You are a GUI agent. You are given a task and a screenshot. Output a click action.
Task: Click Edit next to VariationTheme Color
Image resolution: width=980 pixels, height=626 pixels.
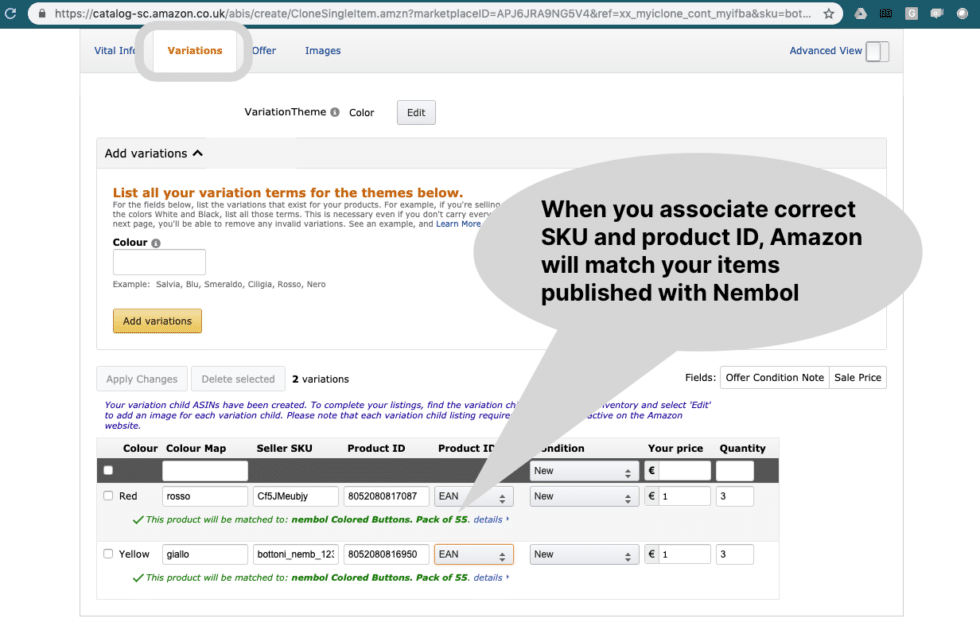(x=415, y=112)
